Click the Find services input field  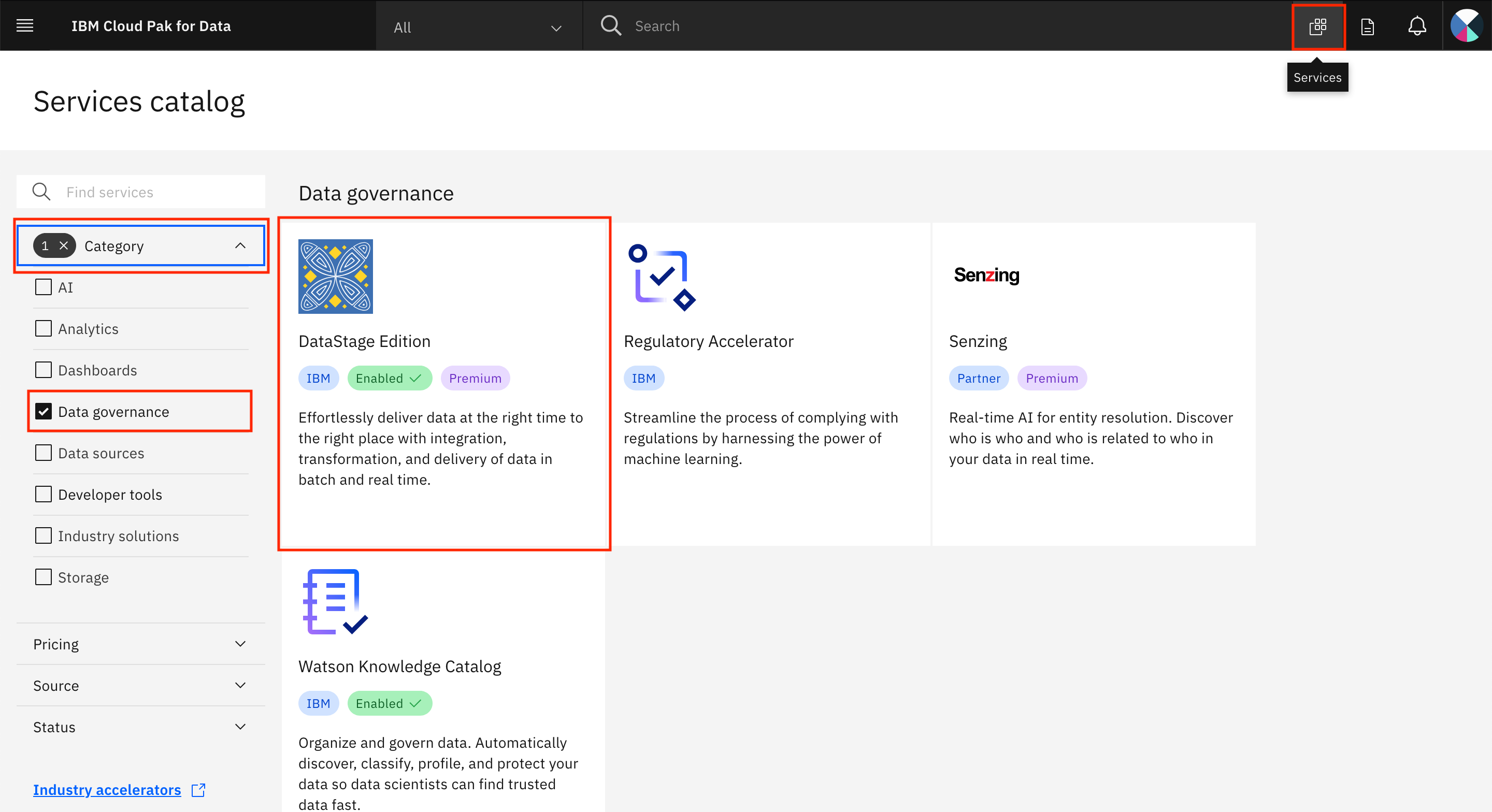coord(141,192)
